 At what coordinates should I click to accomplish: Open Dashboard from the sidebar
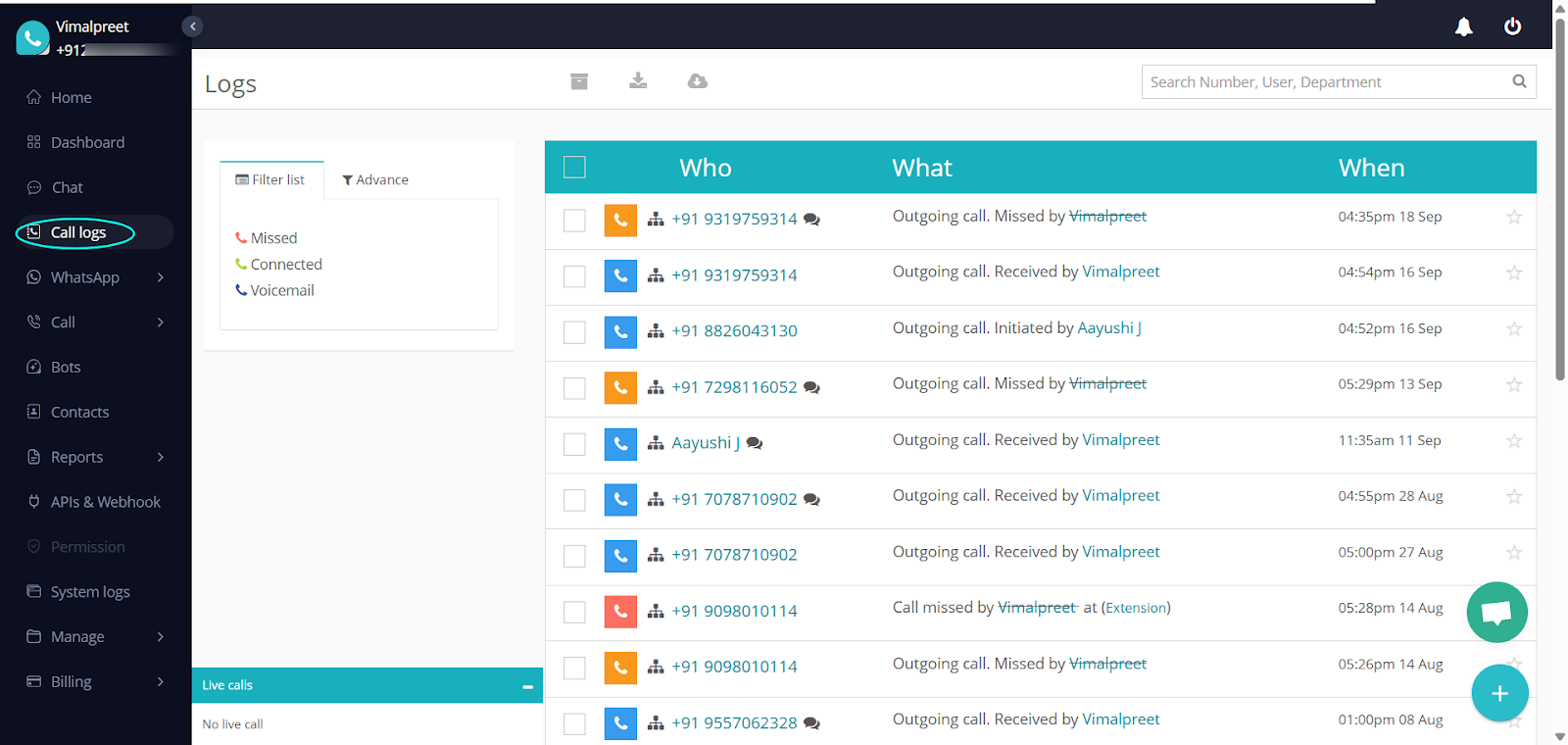(87, 142)
